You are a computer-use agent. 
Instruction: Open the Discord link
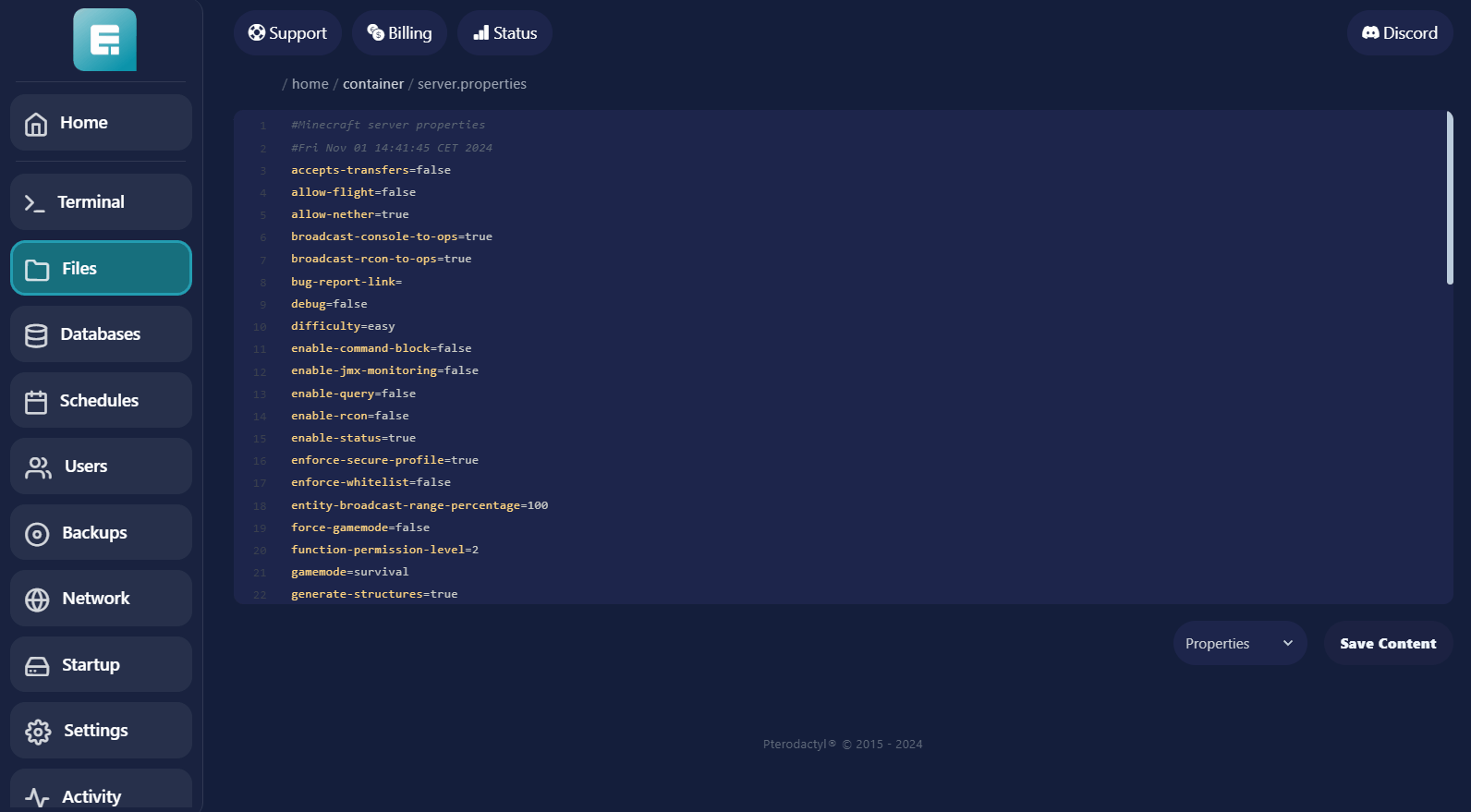[x=1399, y=33]
